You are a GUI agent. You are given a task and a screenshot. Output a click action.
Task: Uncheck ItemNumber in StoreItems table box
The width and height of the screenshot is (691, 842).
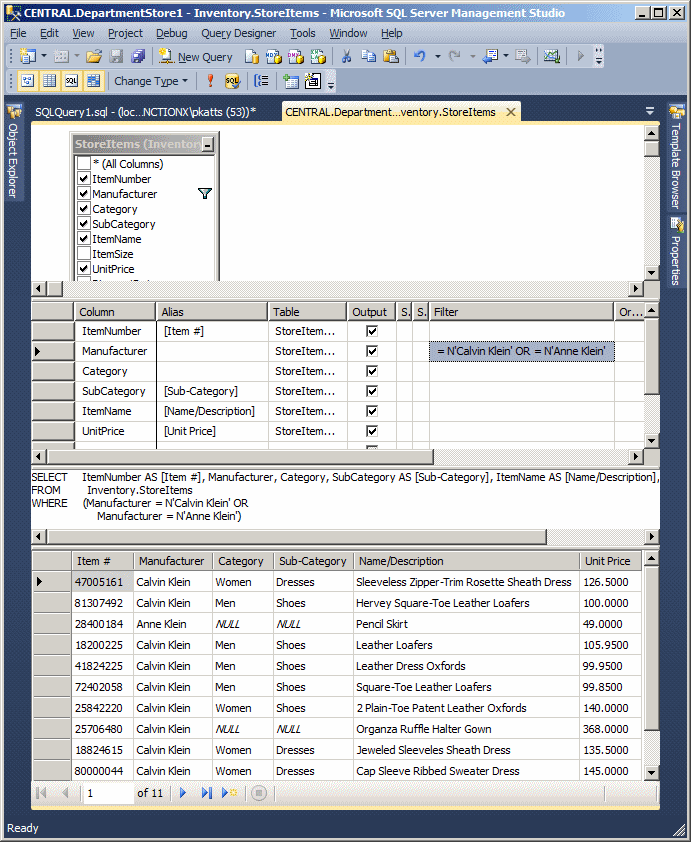pos(84,178)
